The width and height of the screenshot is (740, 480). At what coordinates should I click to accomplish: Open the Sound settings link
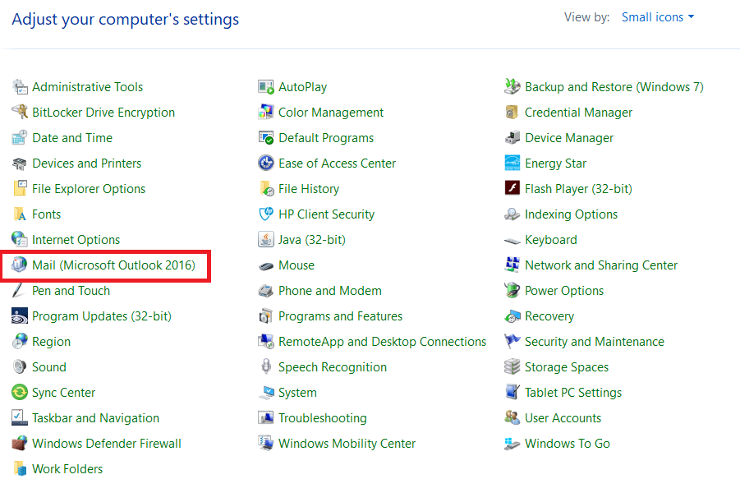pyautogui.click(x=49, y=367)
